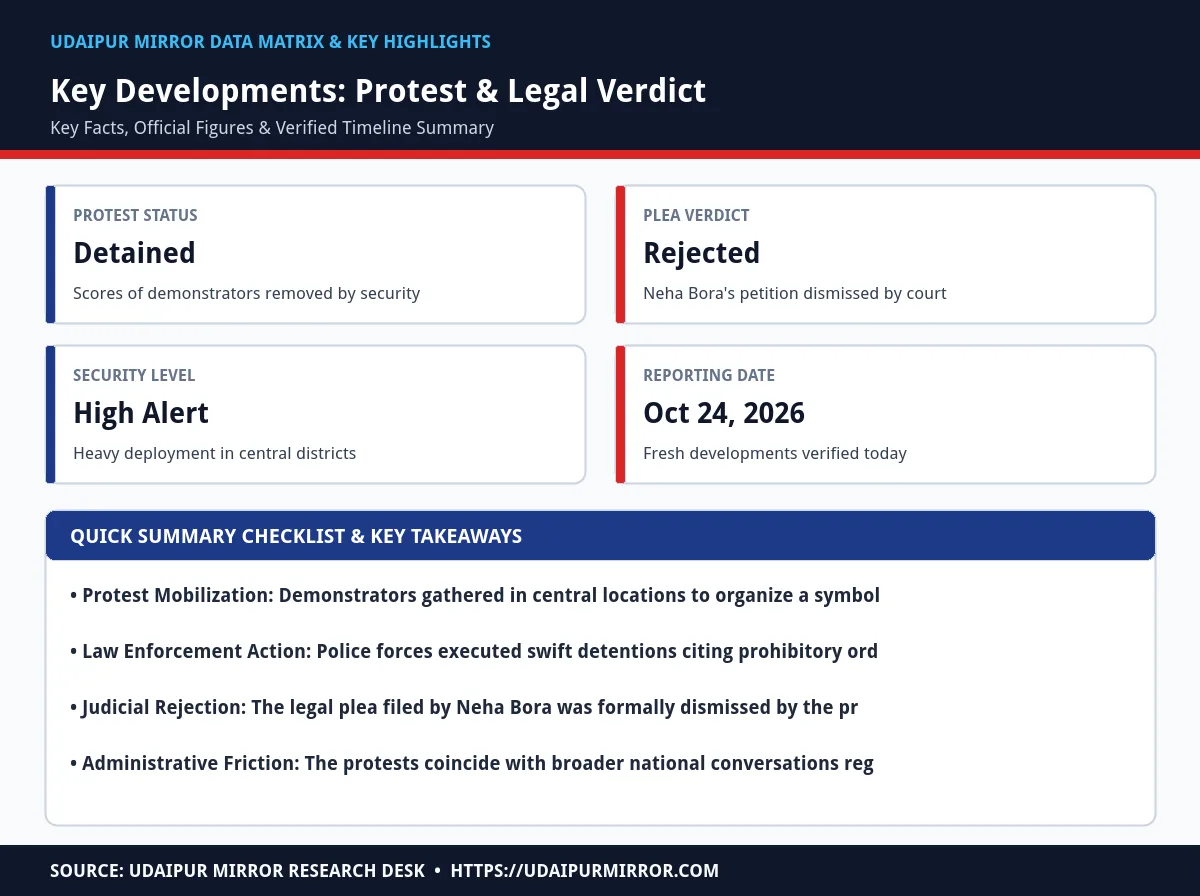The image size is (1200, 896).
Task: Click the Quick Summary Checklist header bar
Action: (600, 536)
